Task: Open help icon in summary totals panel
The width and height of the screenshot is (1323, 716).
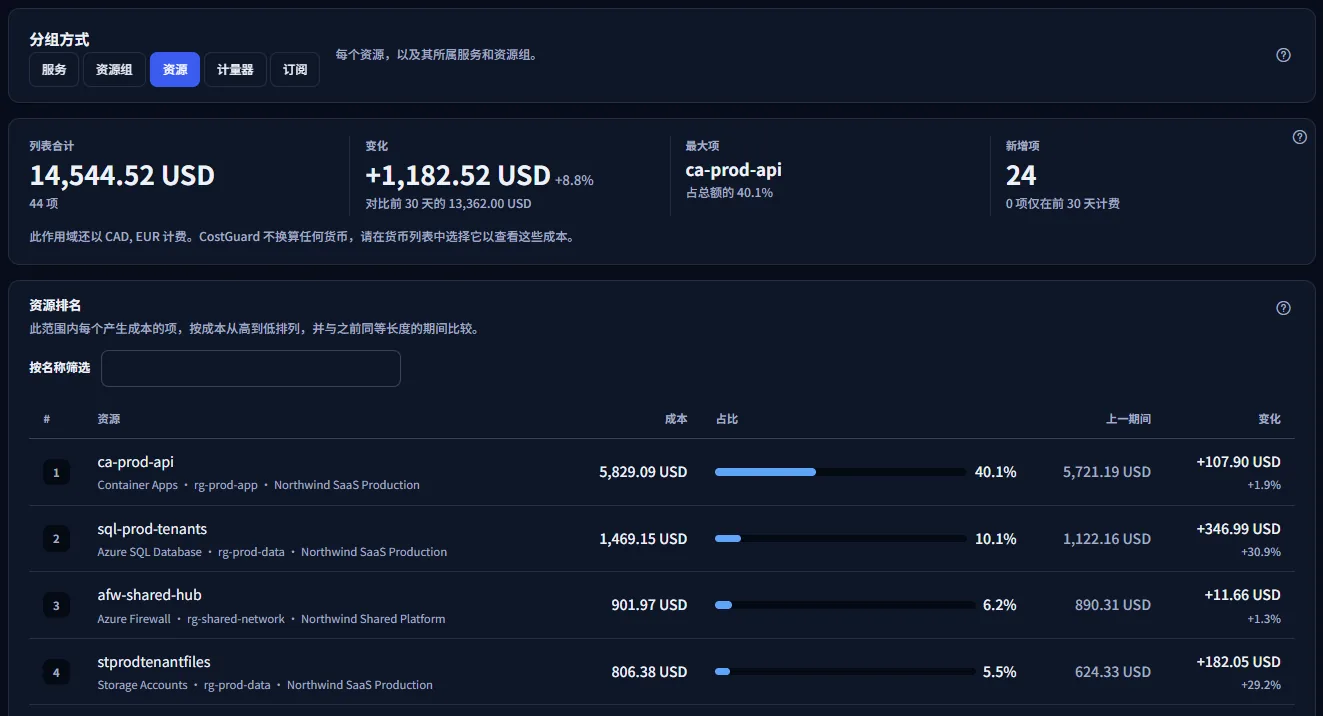Action: 1299,137
